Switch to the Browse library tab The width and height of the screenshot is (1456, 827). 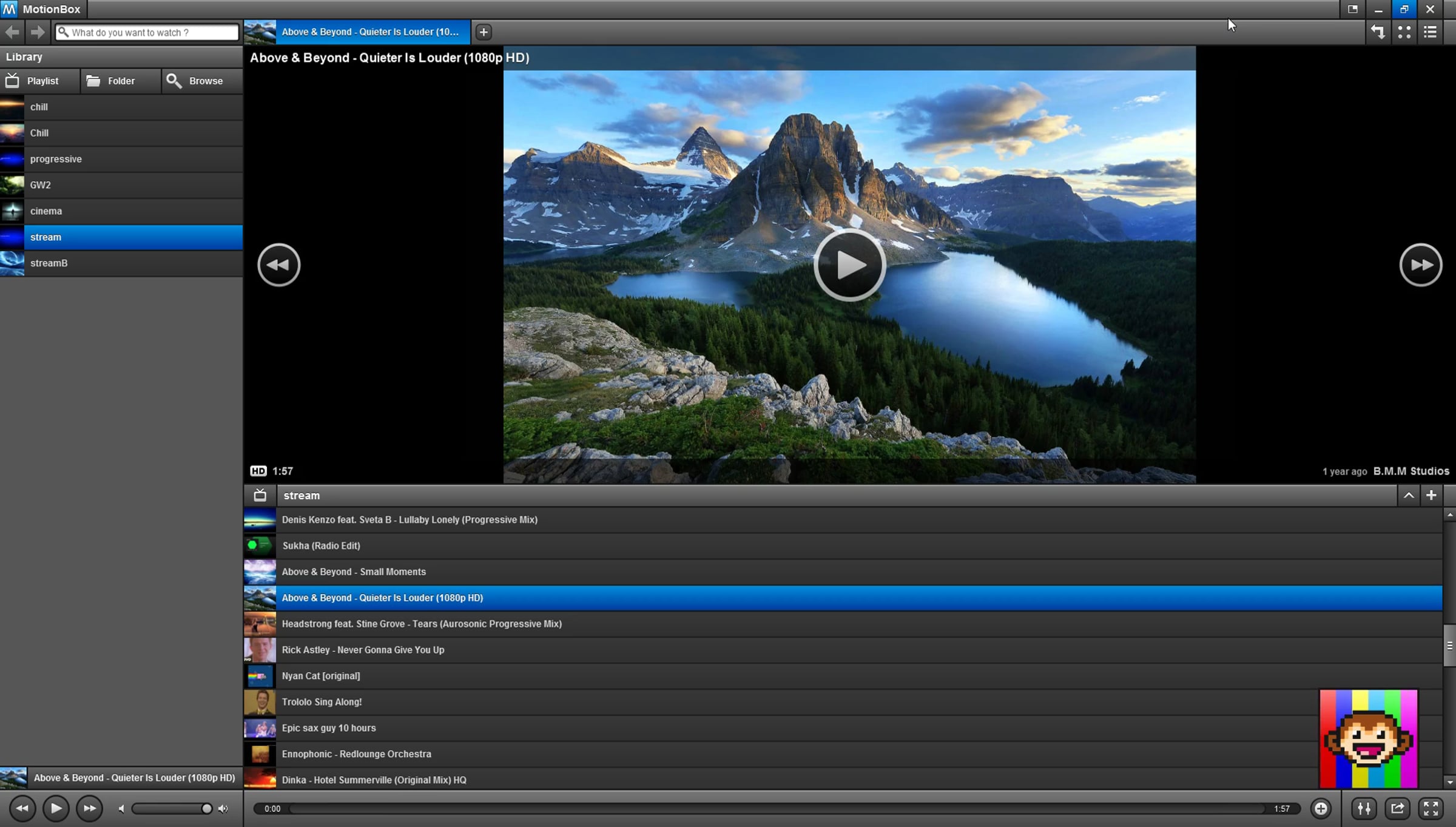pyautogui.click(x=202, y=81)
